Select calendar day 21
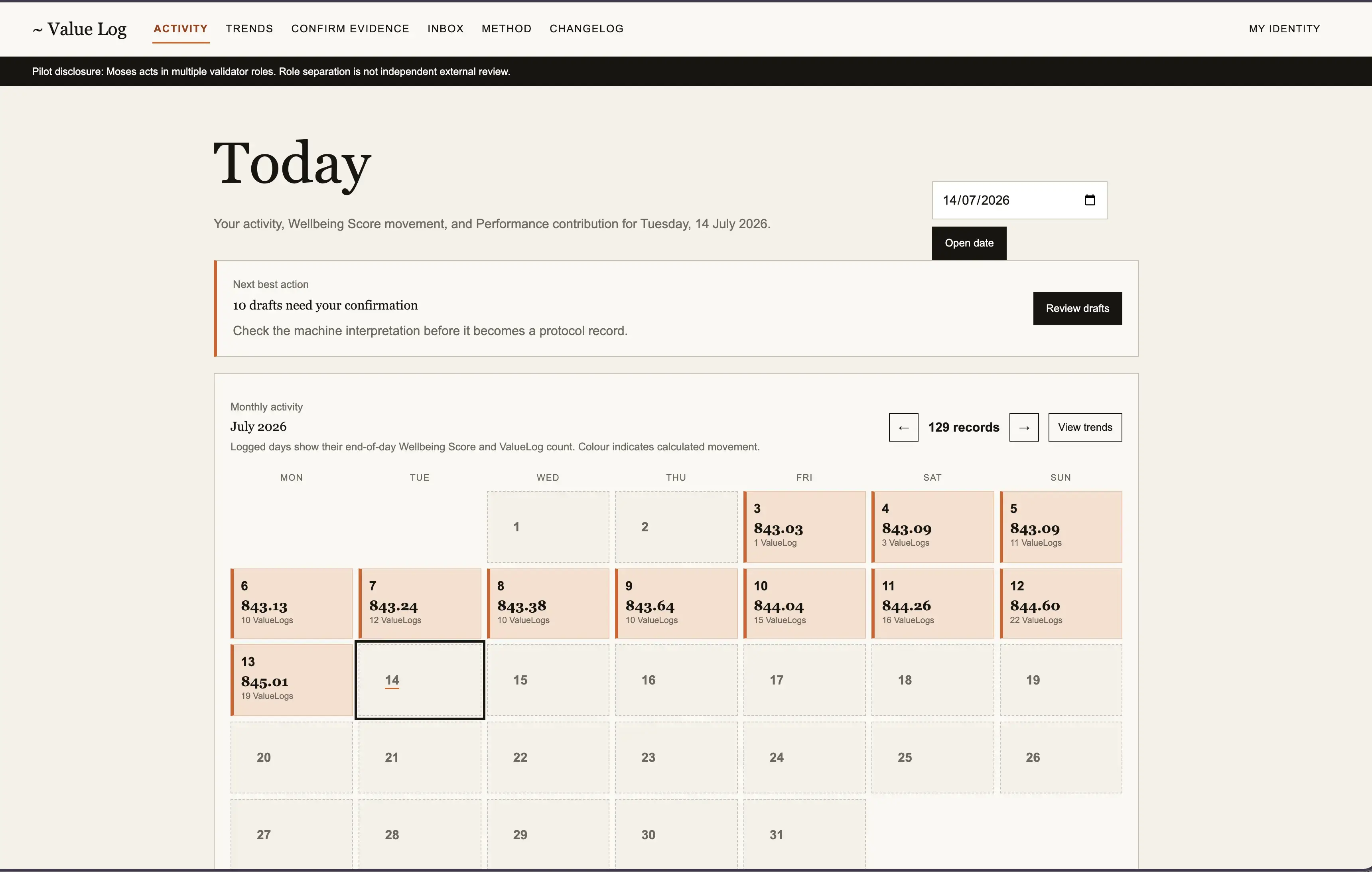 419,758
